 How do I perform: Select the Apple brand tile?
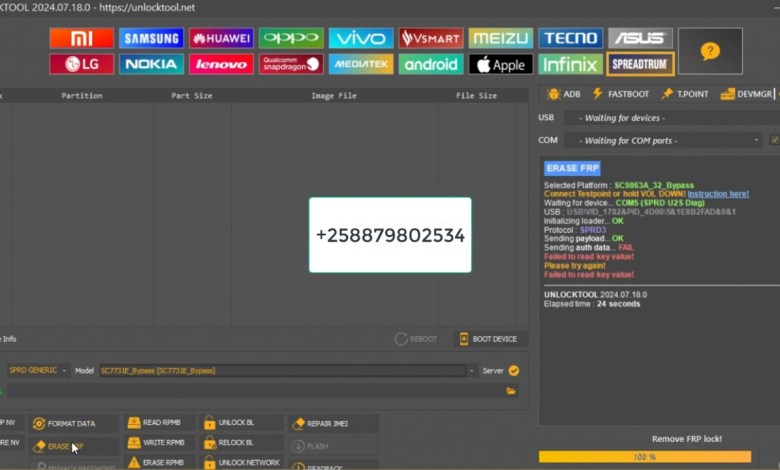(501, 64)
